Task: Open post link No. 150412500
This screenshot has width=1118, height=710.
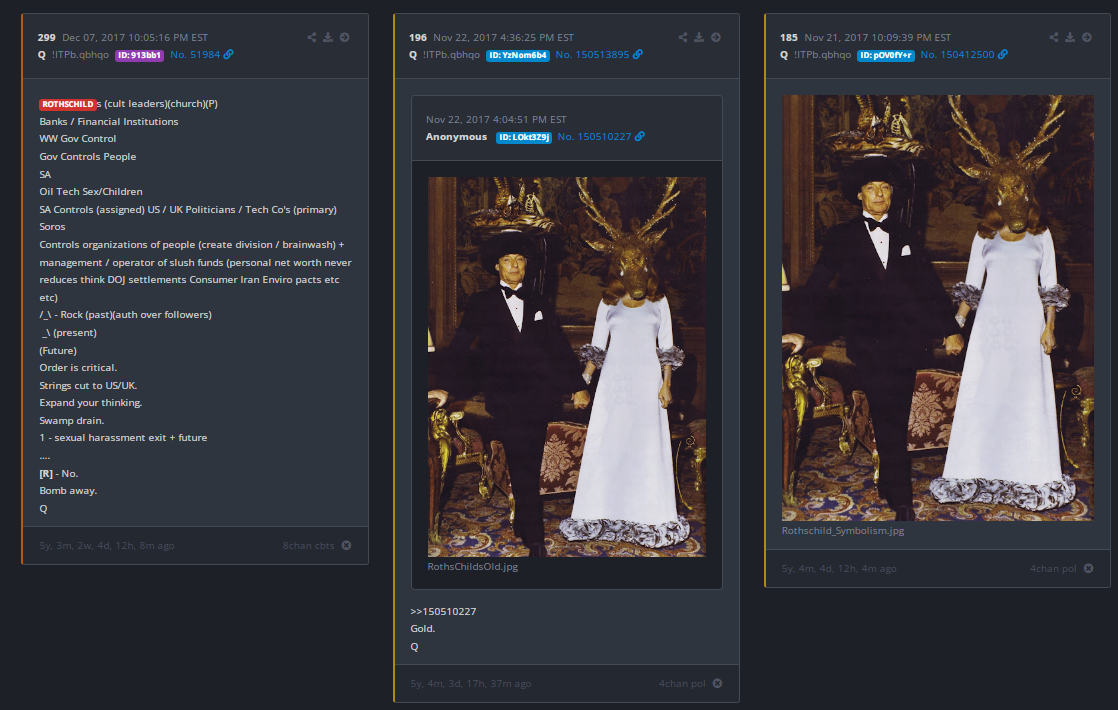Action: coord(958,54)
